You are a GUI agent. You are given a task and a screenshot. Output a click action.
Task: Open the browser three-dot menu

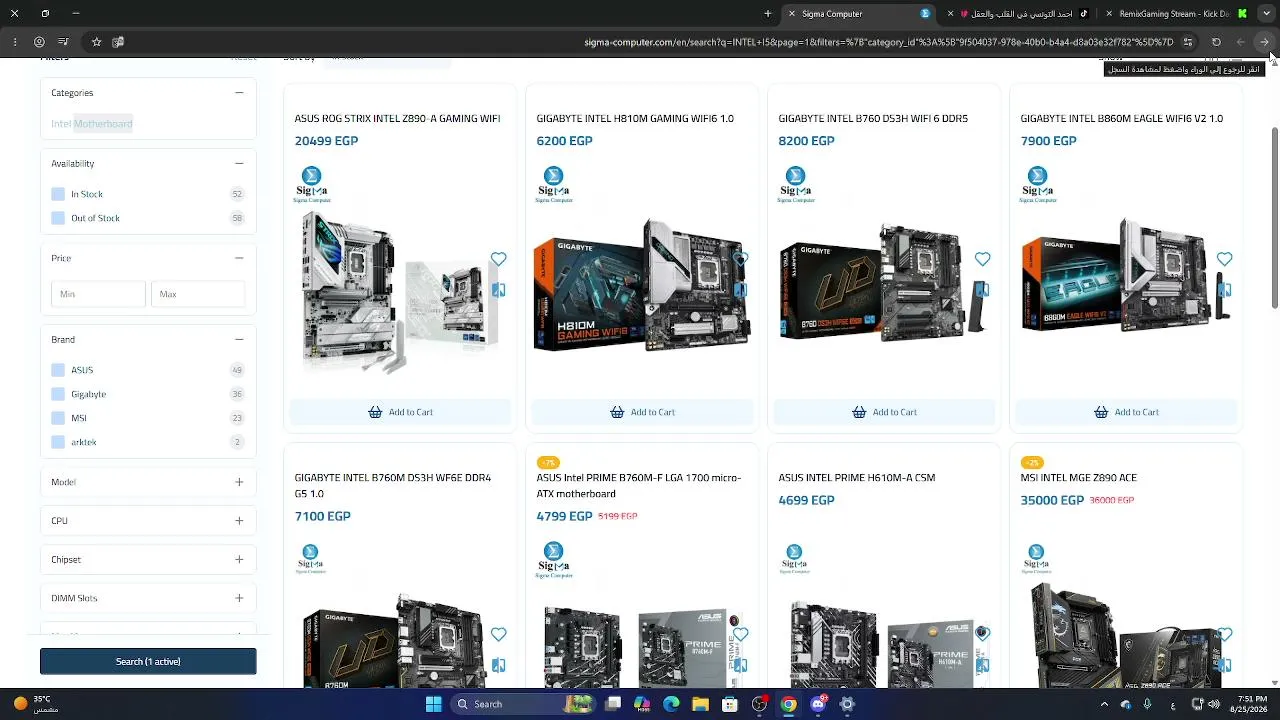[14, 42]
